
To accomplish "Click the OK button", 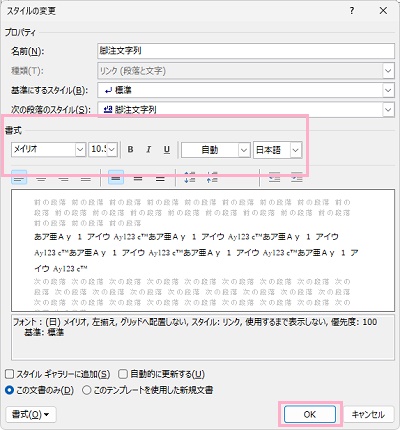I will coord(310,414).
